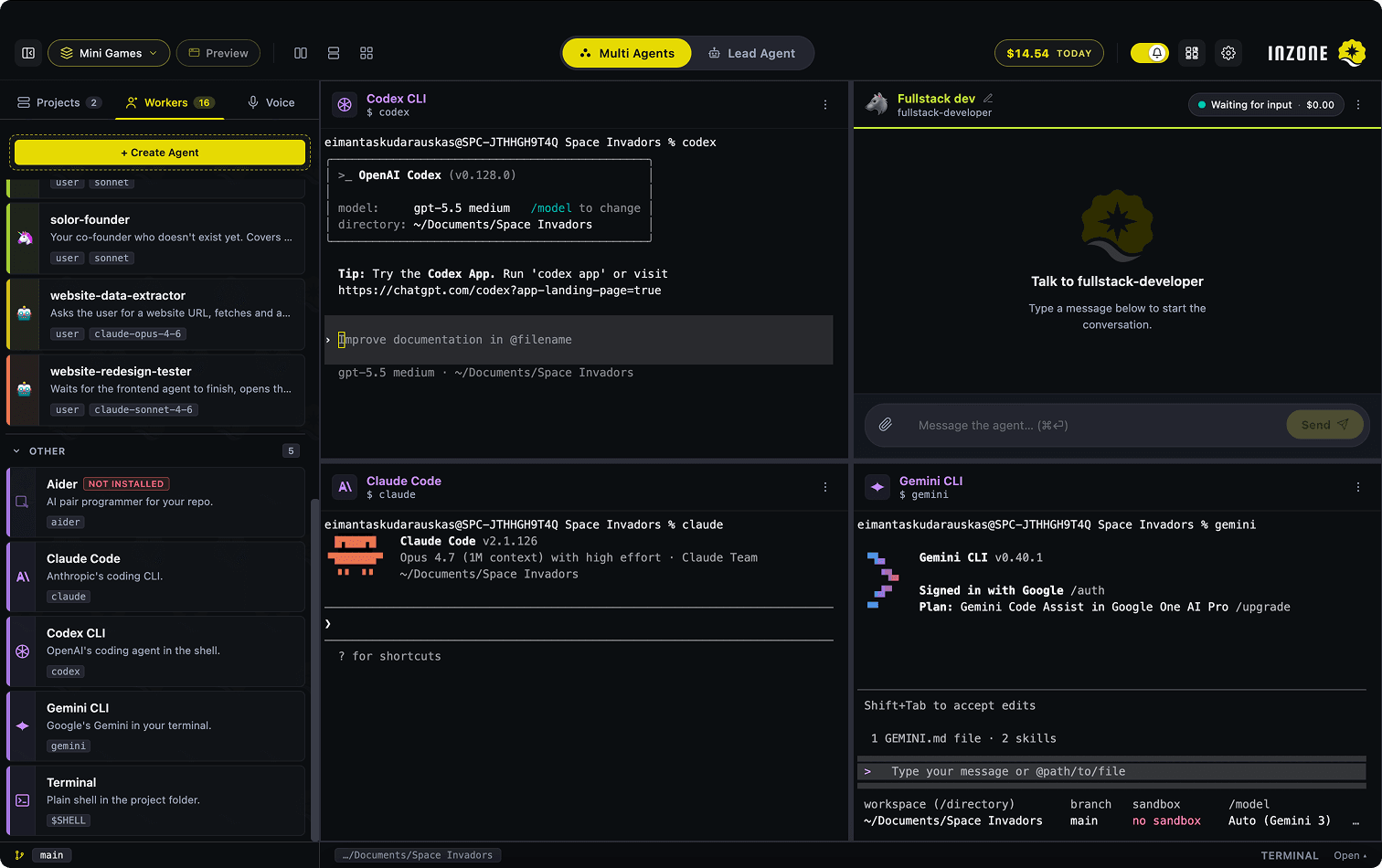This screenshot has width=1382, height=868.
Task: Click the Codex CLI icon in sidebar list
Action: [23, 651]
